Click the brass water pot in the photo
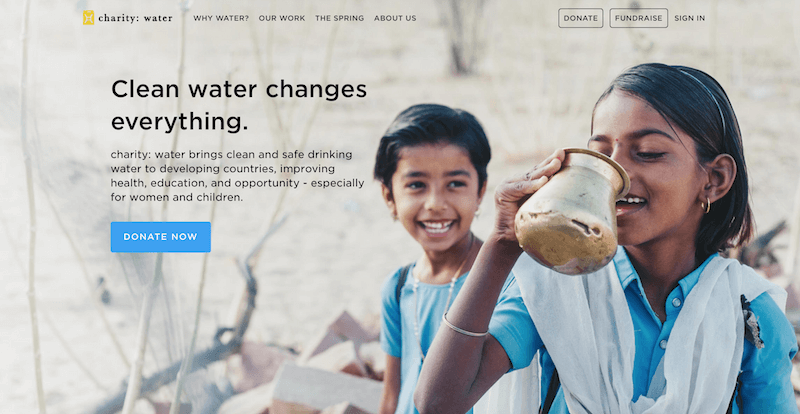Screen dimensions: 800x414 click(571, 211)
